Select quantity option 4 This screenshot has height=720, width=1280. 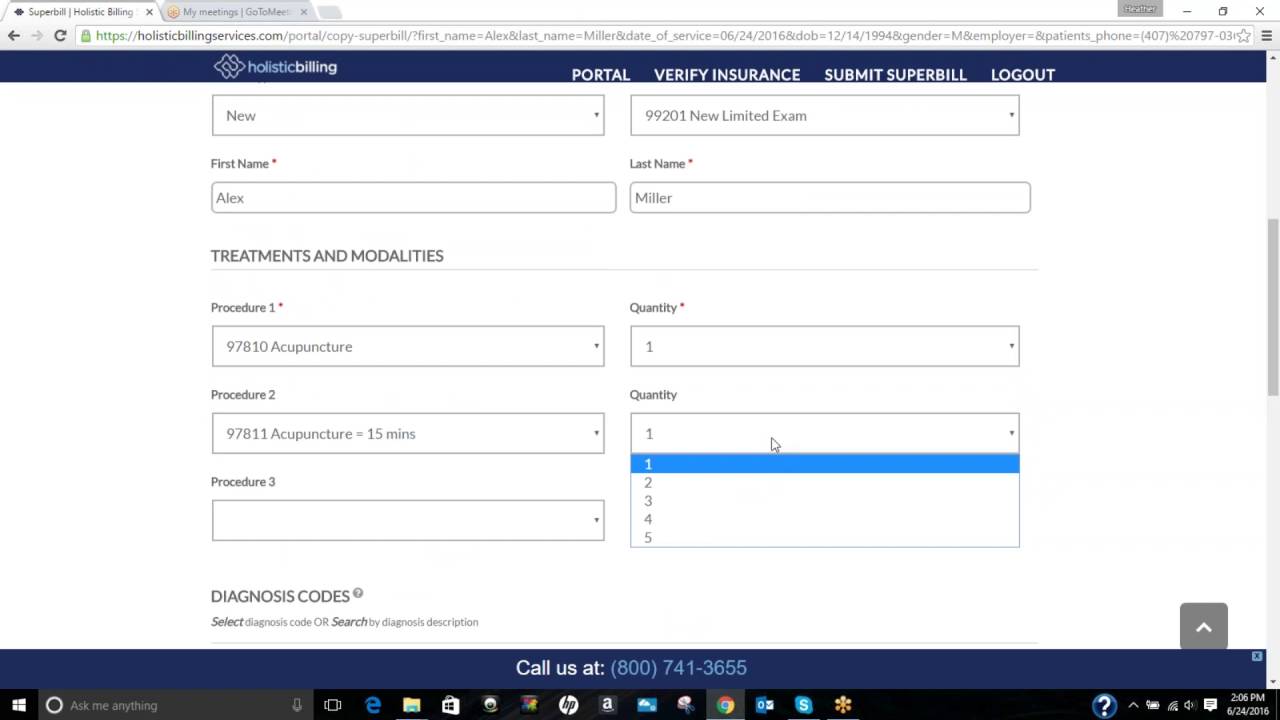(x=825, y=519)
